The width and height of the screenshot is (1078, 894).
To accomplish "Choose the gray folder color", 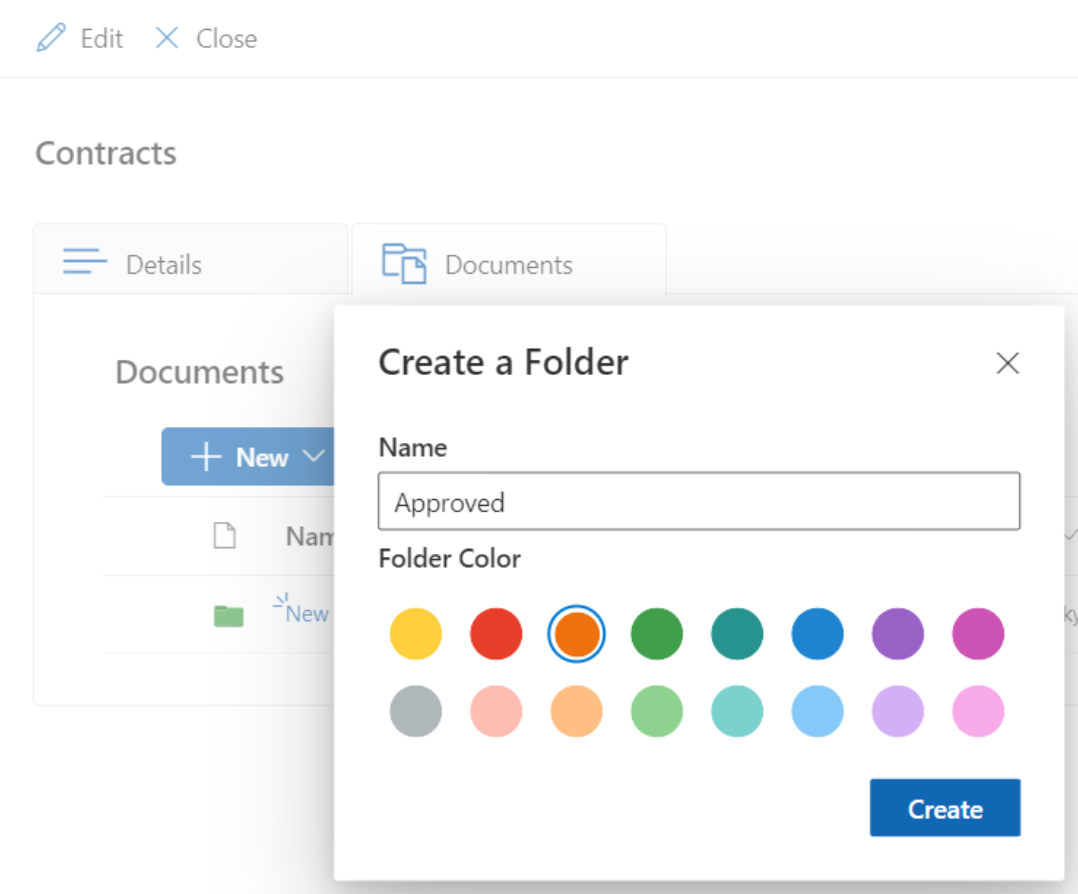I will click(416, 712).
